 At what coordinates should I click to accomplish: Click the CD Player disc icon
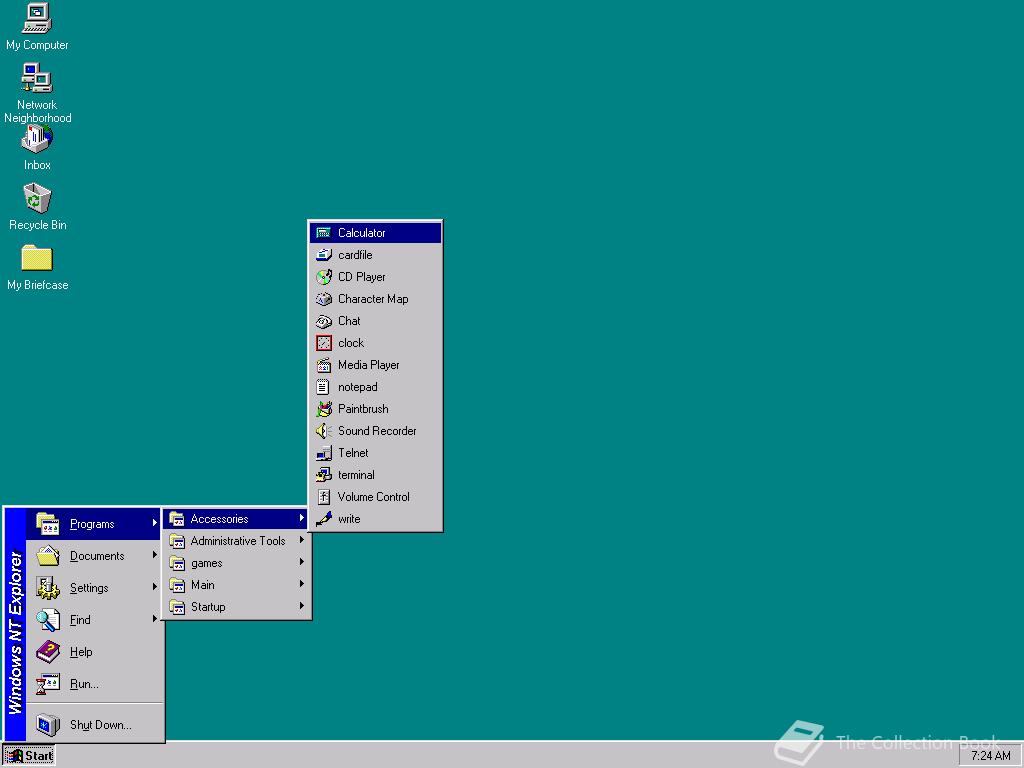324,277
